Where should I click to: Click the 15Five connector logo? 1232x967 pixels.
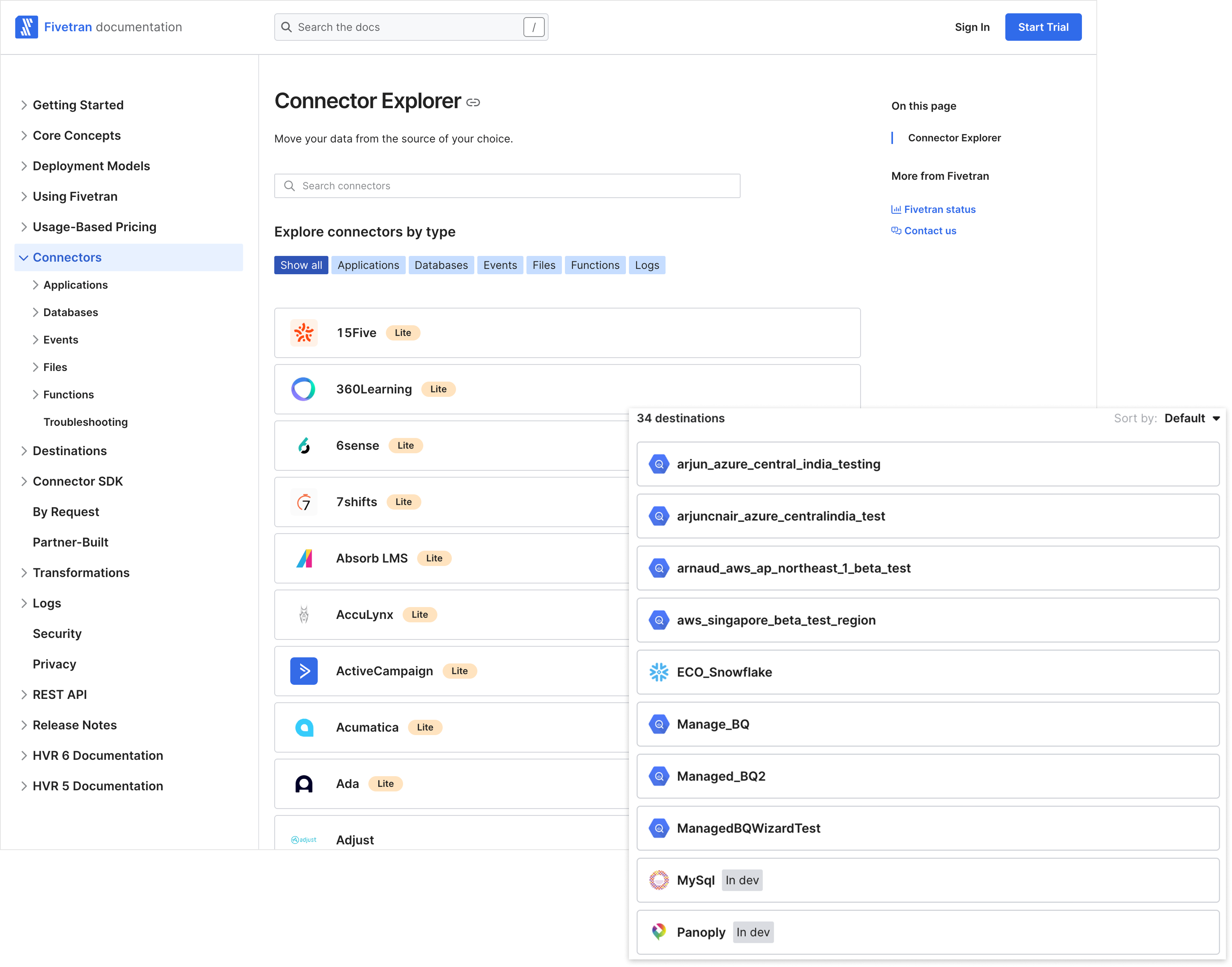[x=304, y=333]
